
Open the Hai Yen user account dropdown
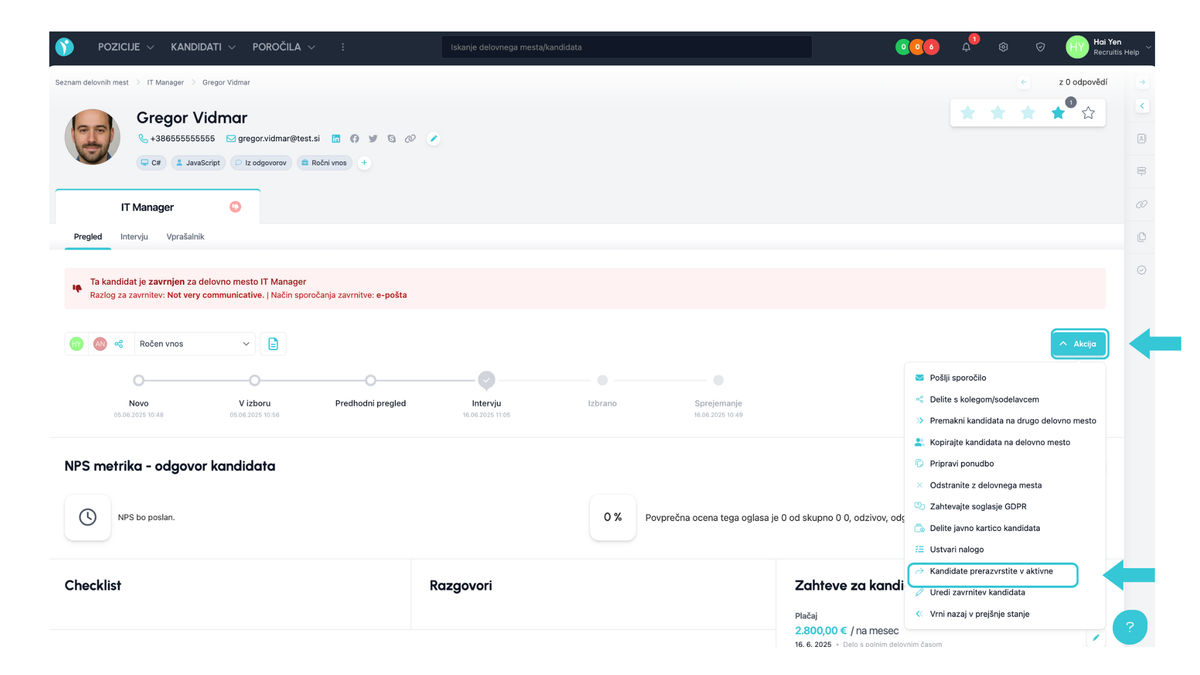pos(1110,47)
